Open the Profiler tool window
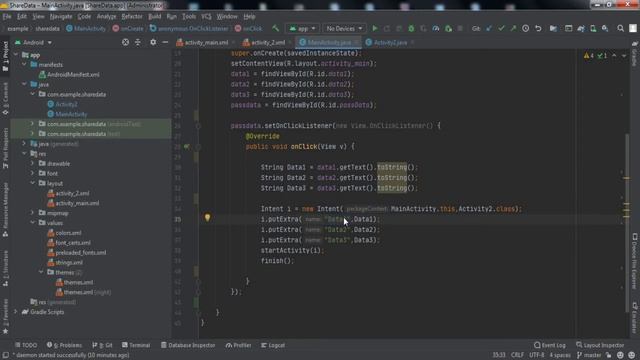The image size is (640, 360). (238, 345)
